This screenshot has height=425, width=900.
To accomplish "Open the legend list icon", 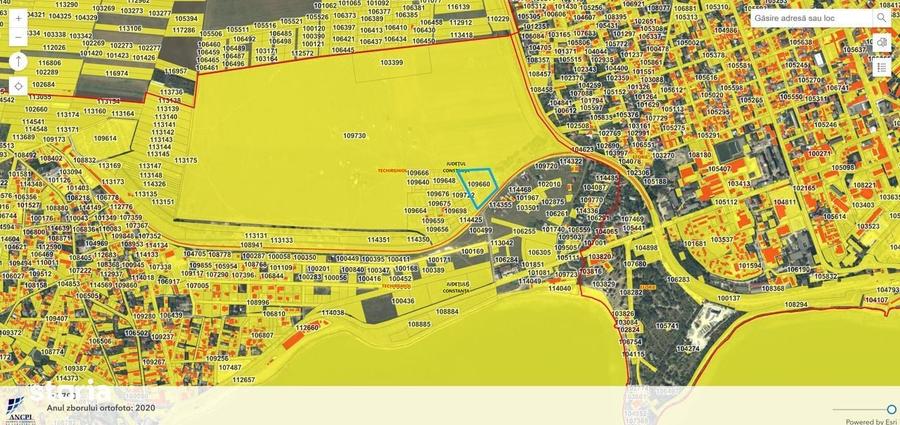I will coord(882,67).
